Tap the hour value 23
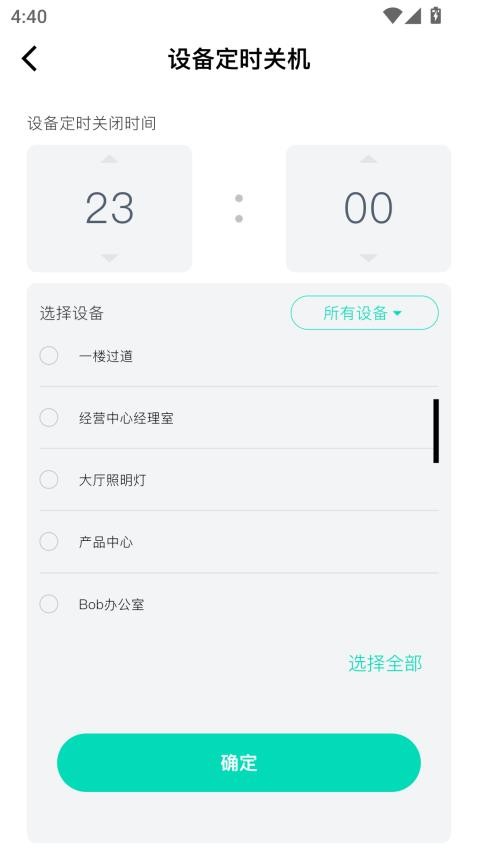Screen dimensions: 478x850 coord(109,208)
